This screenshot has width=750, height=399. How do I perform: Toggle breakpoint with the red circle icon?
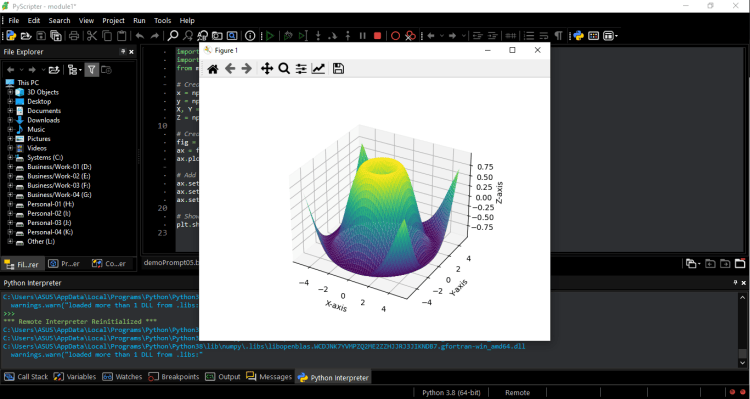click(395, 35)
